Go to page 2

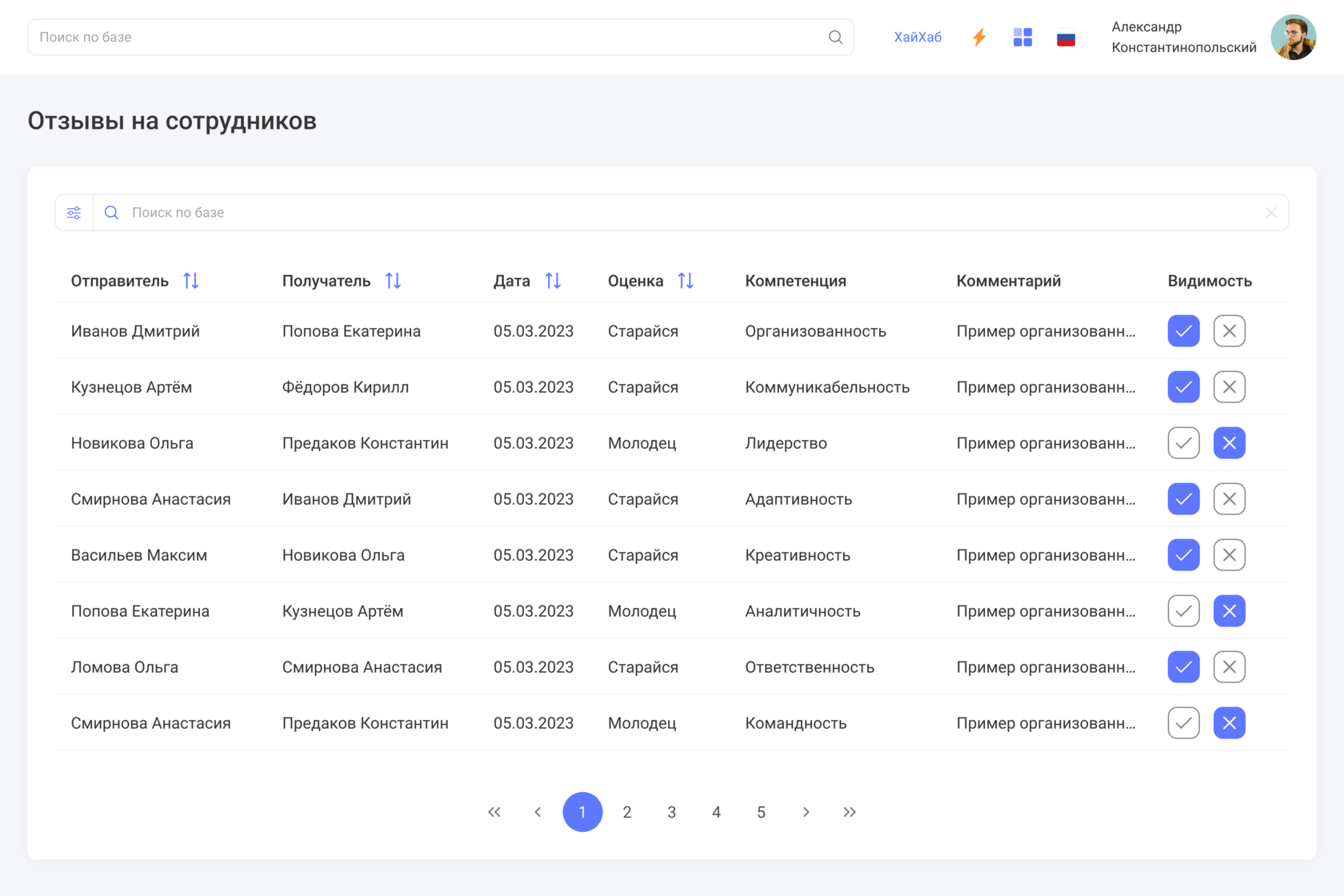(627, 812)
